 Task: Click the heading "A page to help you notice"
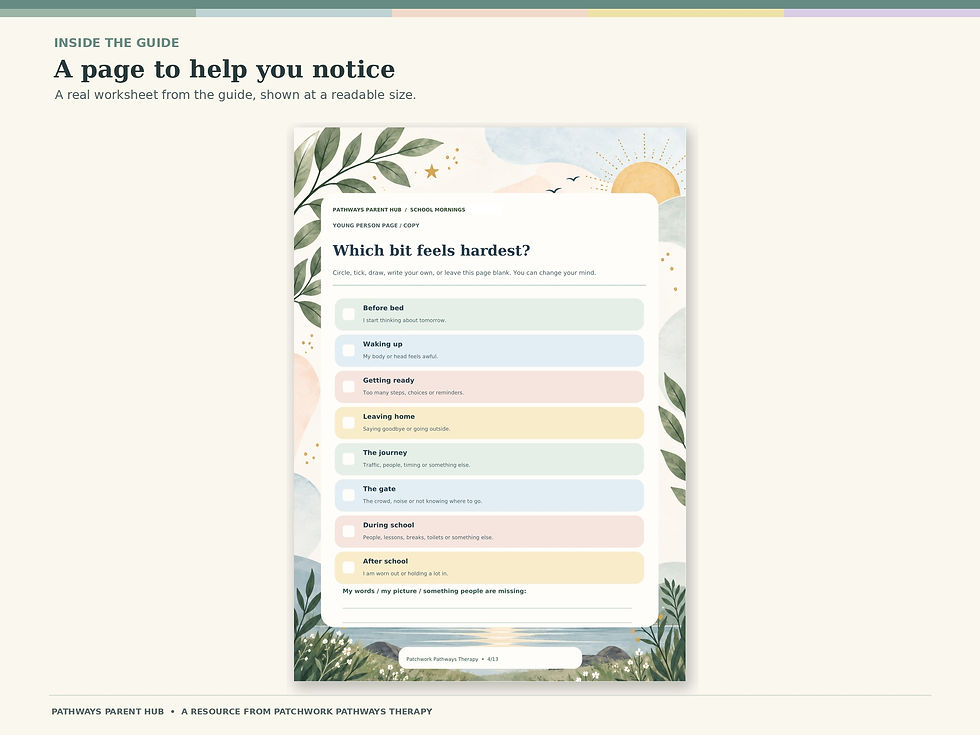224,69
